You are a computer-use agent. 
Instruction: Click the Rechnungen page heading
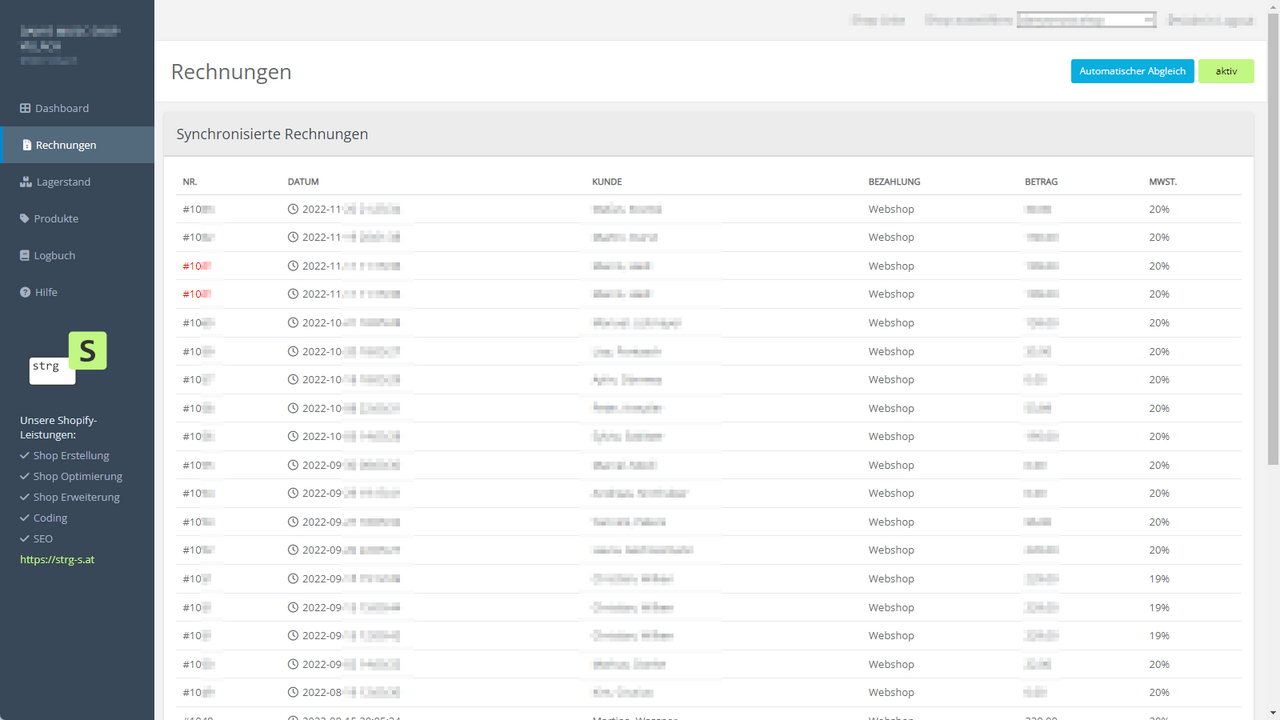(231, 72)
